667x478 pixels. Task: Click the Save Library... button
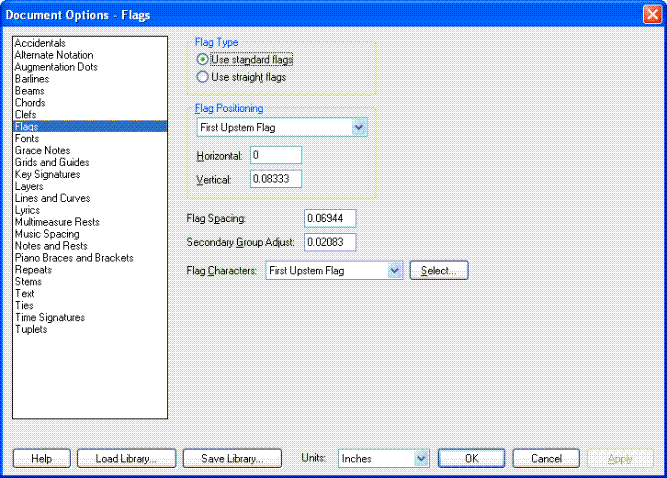point(232,459)
